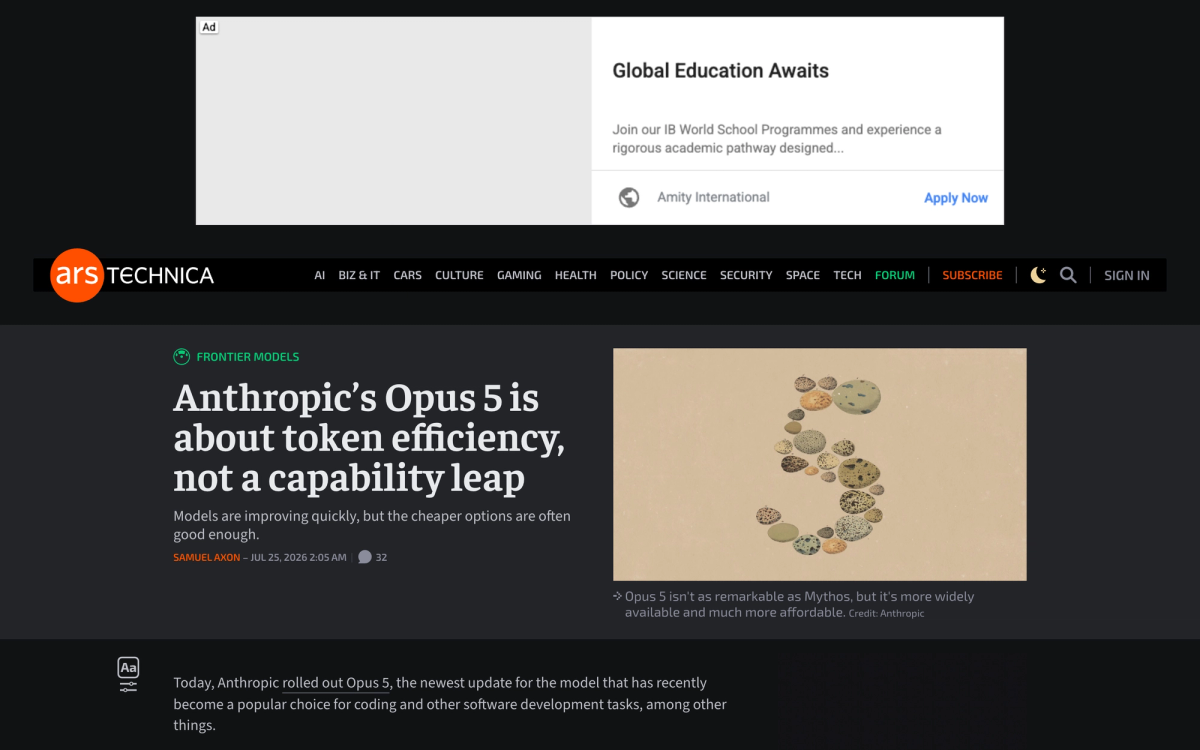
Task: Open the POLICY section
Action: (x=629, y=275)
